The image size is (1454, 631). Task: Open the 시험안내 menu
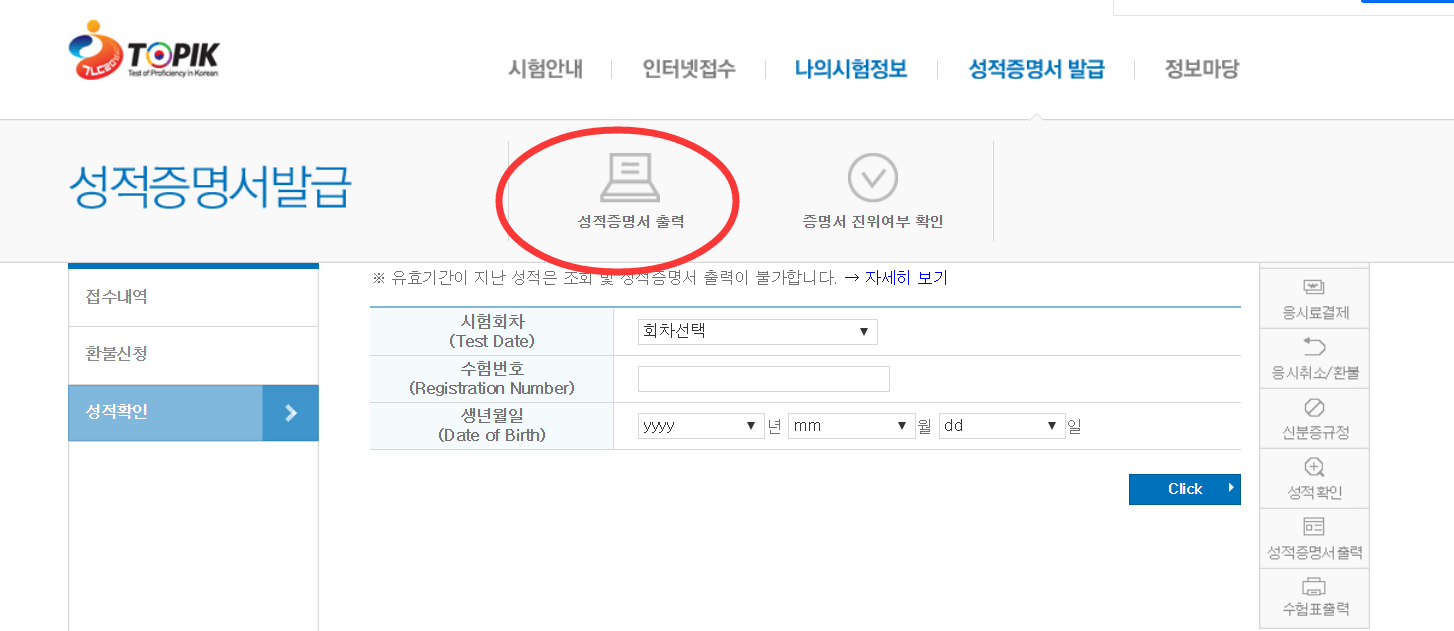point(545,69)
